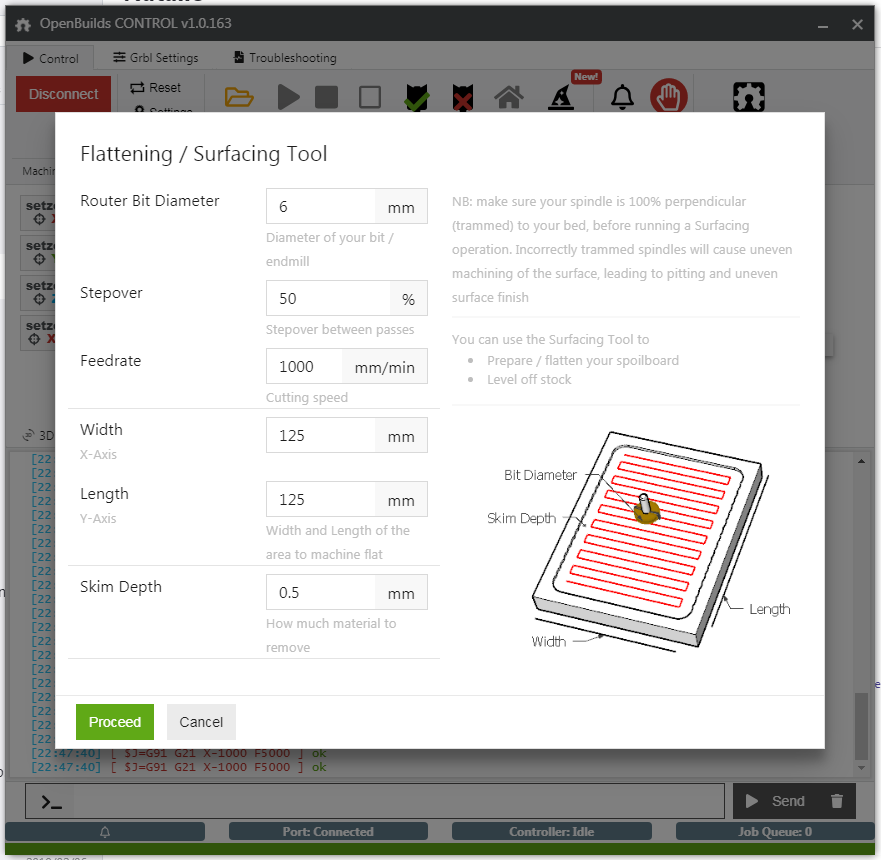The height and width of the screenshot is (860, 881).
Task: Check the Port: Connected status indicator
Action: click(328, 831)
